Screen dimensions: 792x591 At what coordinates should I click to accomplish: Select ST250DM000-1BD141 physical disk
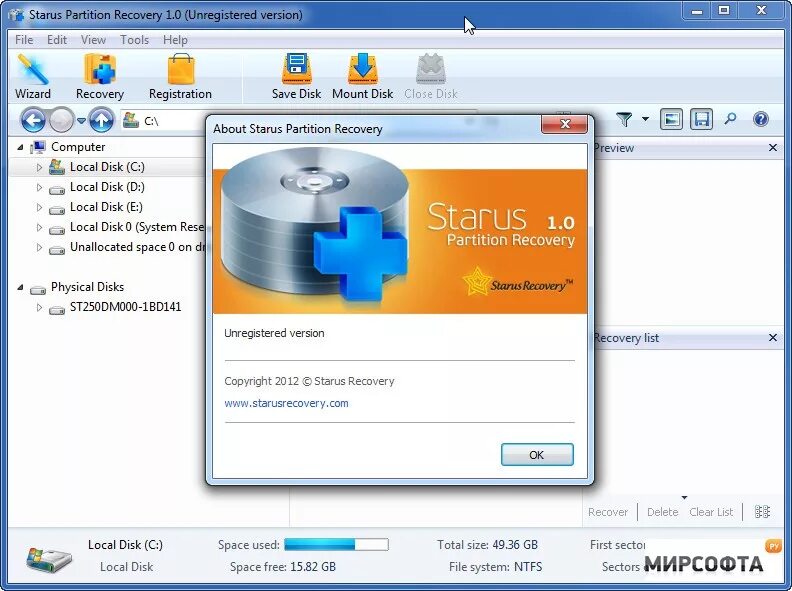(x=125, y=307)
